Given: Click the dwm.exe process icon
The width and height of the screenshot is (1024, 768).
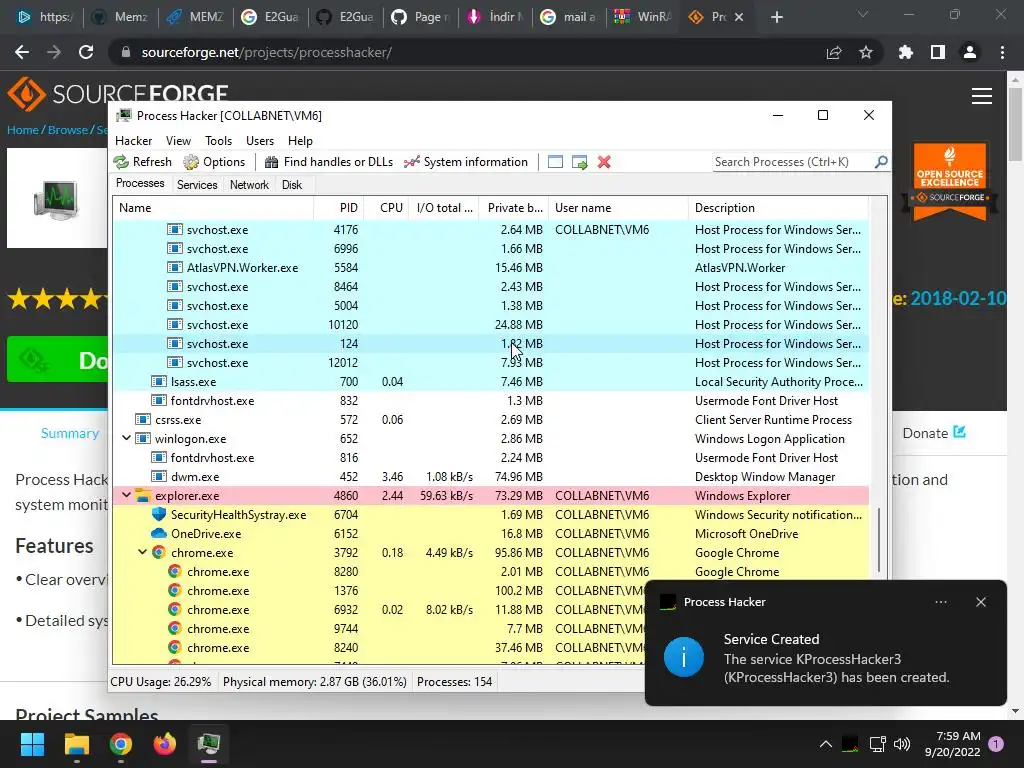Looking at the screenshot, I should click(159, 477).
